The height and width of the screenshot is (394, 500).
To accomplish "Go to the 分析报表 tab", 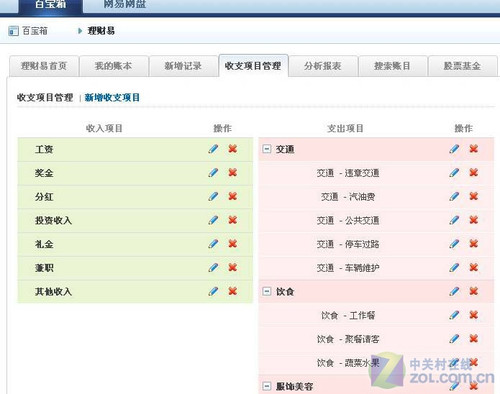I will 323,66.
